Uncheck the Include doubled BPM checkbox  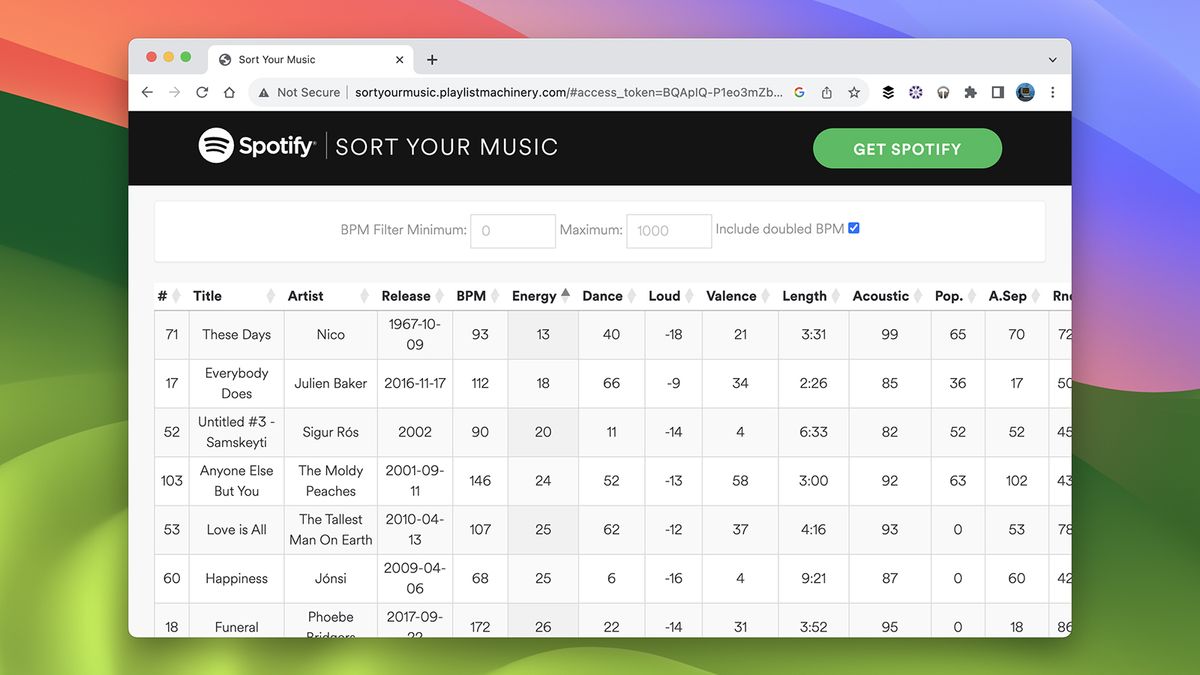tap(853, 228)
